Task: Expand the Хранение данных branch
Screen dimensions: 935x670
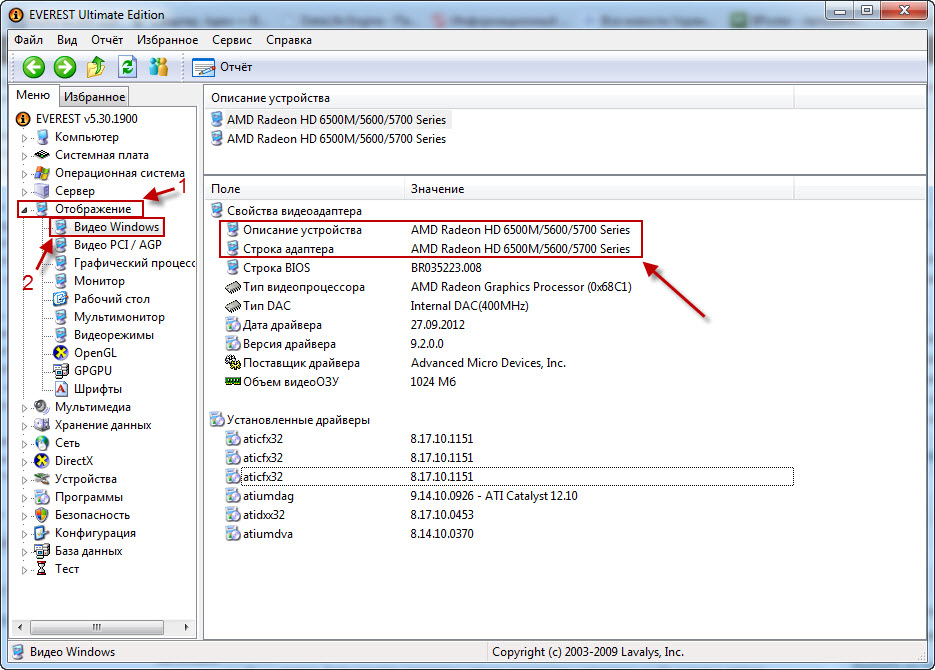Action: click(24, 426)
